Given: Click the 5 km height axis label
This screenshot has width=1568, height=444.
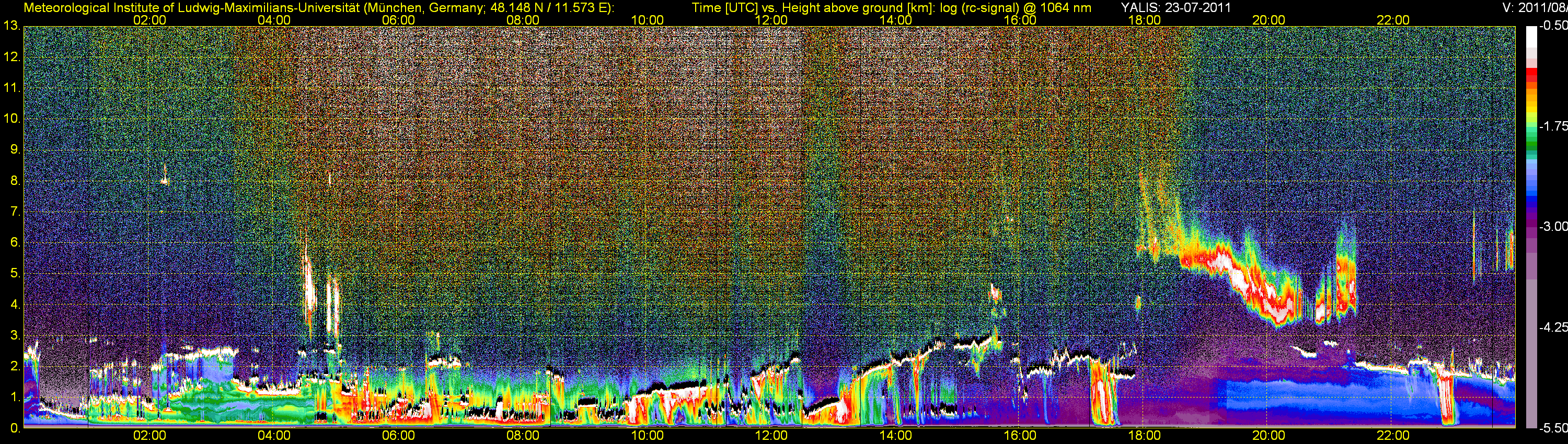Looking at the screenshot, I should [16, 274].
